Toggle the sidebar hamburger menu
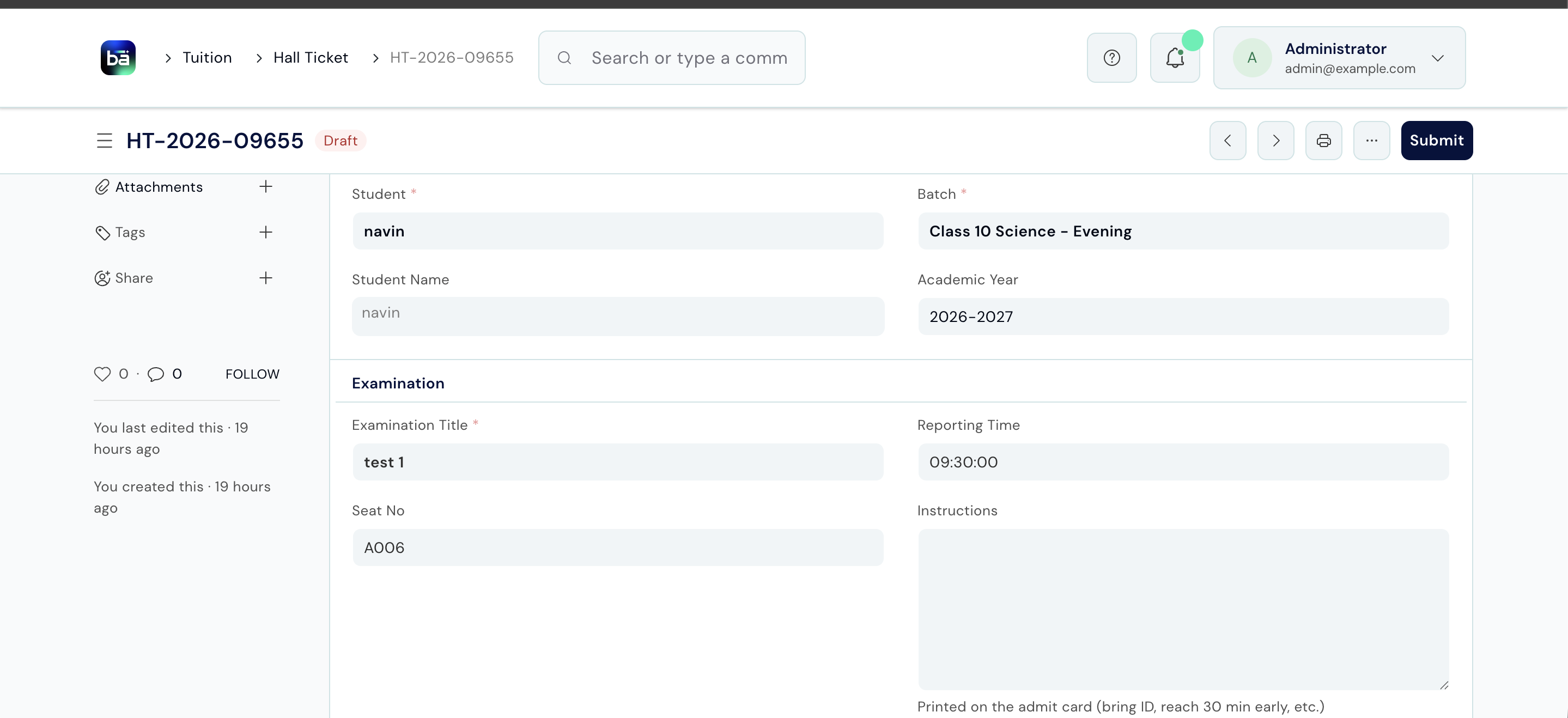 pos(105,141)
